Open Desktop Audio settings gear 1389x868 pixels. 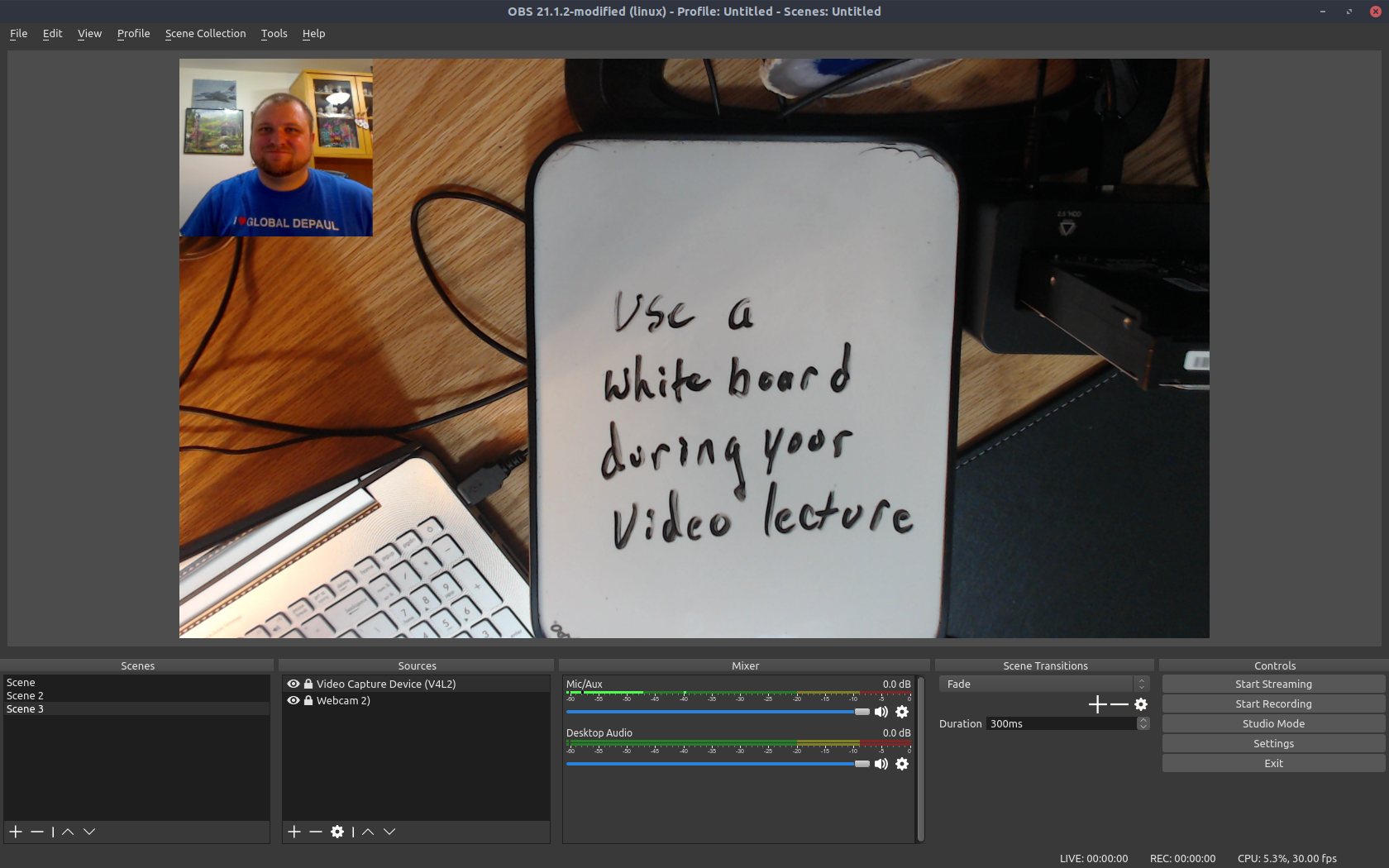902,764
